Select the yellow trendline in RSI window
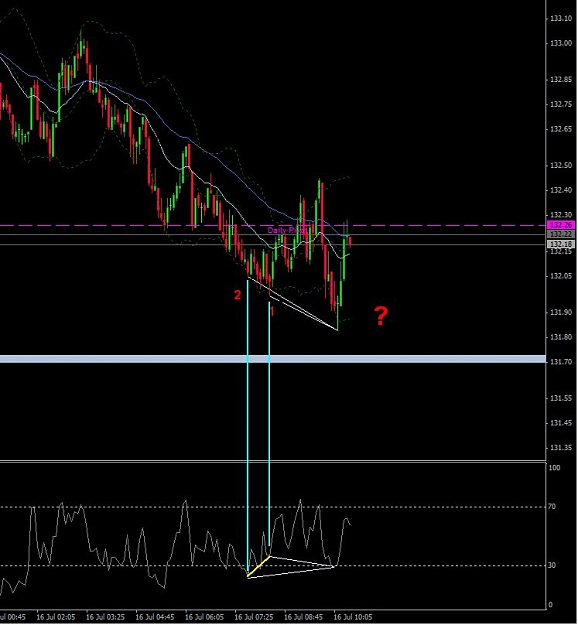The width and height of the screenshot is (578, 625). pos(259,566)
